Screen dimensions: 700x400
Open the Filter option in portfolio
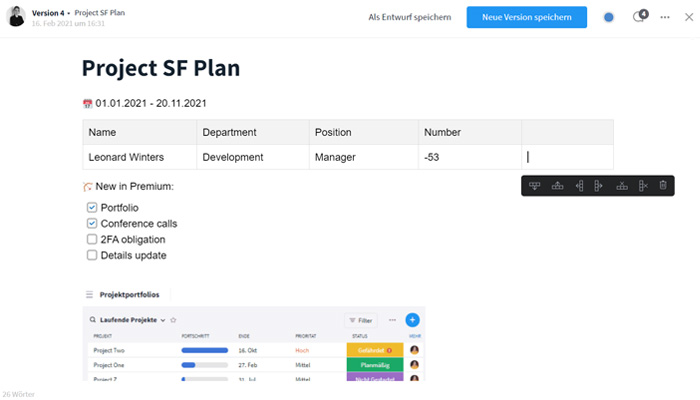click(361, 320)
